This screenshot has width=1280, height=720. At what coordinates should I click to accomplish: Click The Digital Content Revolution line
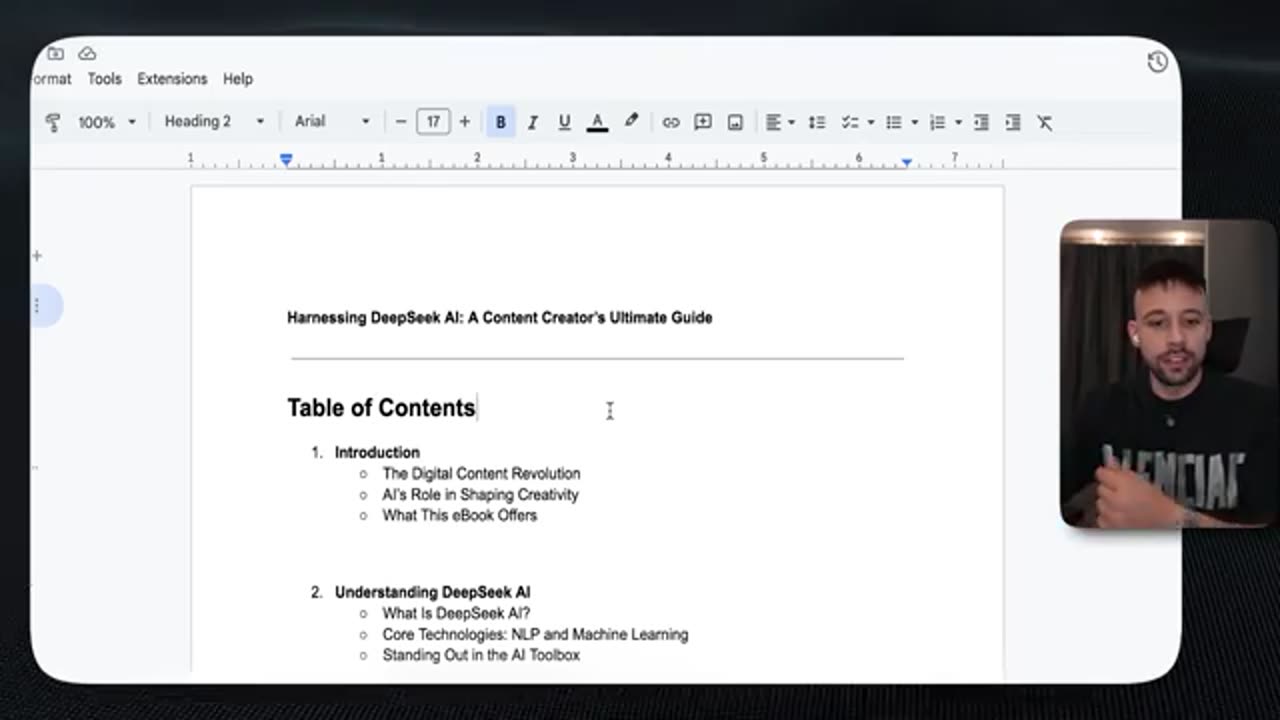(481, 473)
